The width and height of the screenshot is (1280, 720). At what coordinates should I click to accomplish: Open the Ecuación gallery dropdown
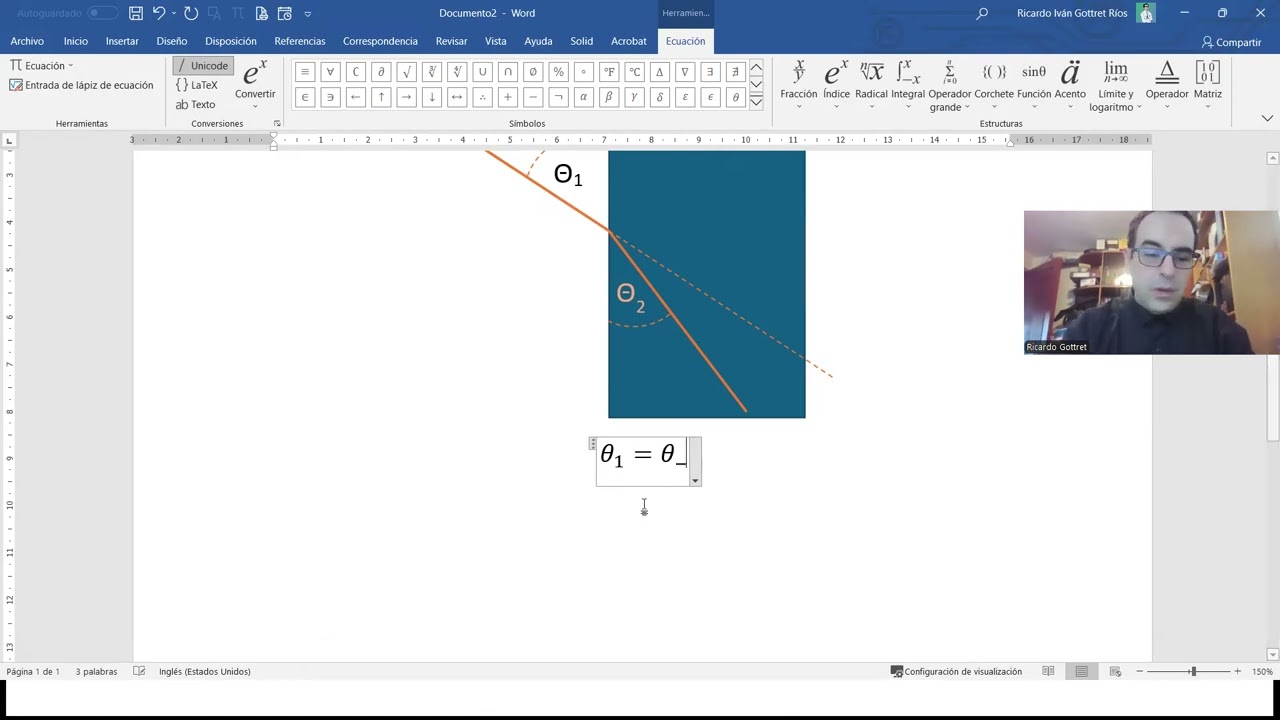[42, 66]
